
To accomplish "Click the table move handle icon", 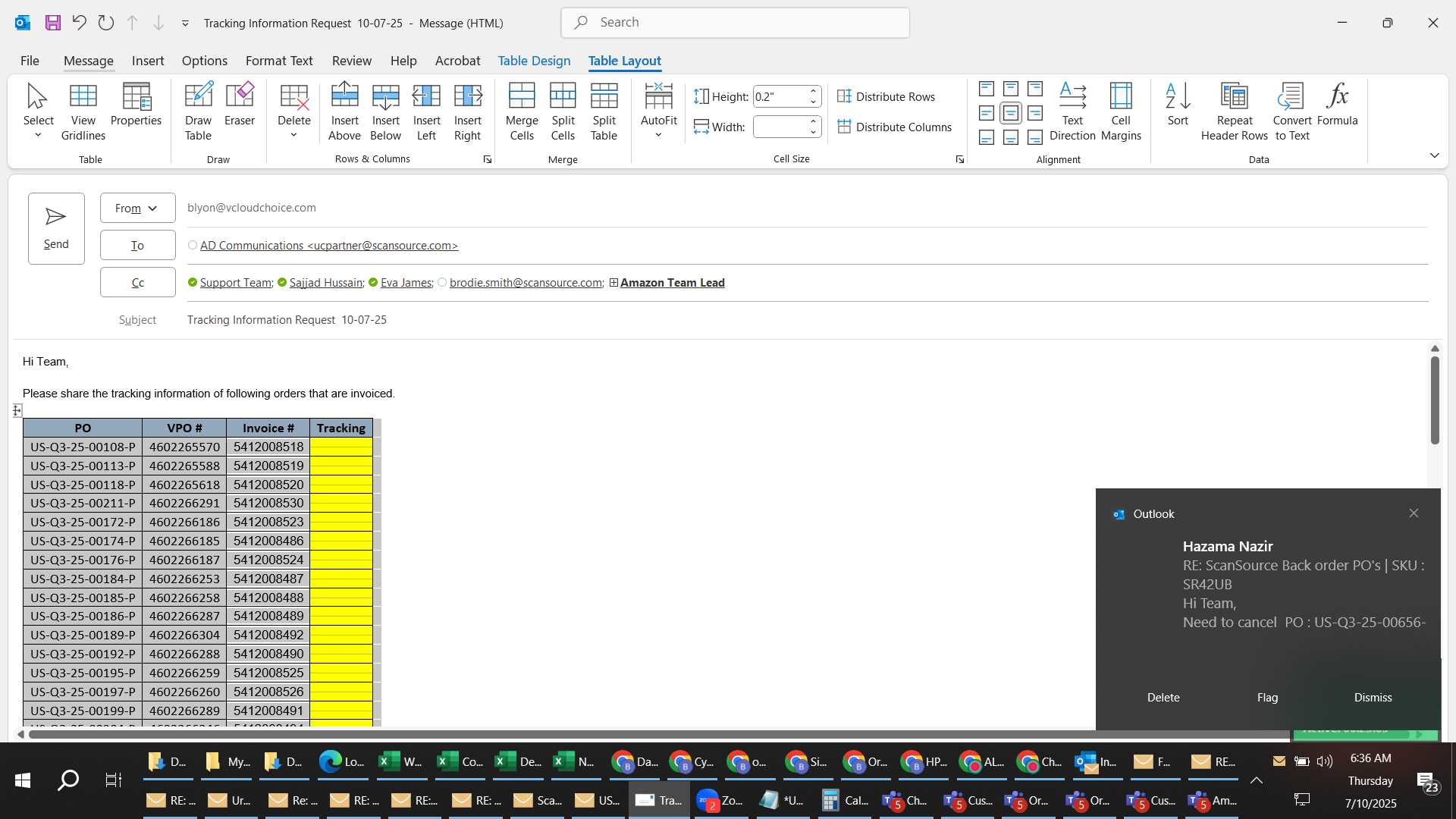I will (x=17, y=410).
